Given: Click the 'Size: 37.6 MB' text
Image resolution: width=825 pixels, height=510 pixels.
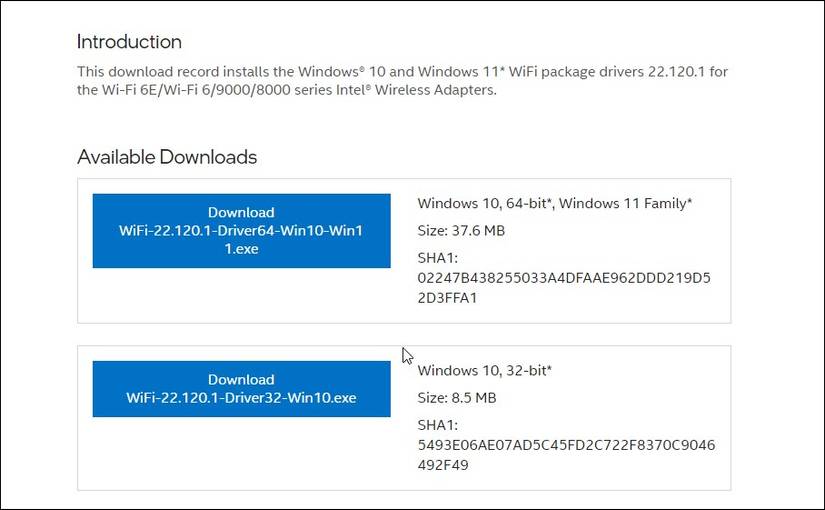Looking at the screenshot, I should (x=461, y=231).
